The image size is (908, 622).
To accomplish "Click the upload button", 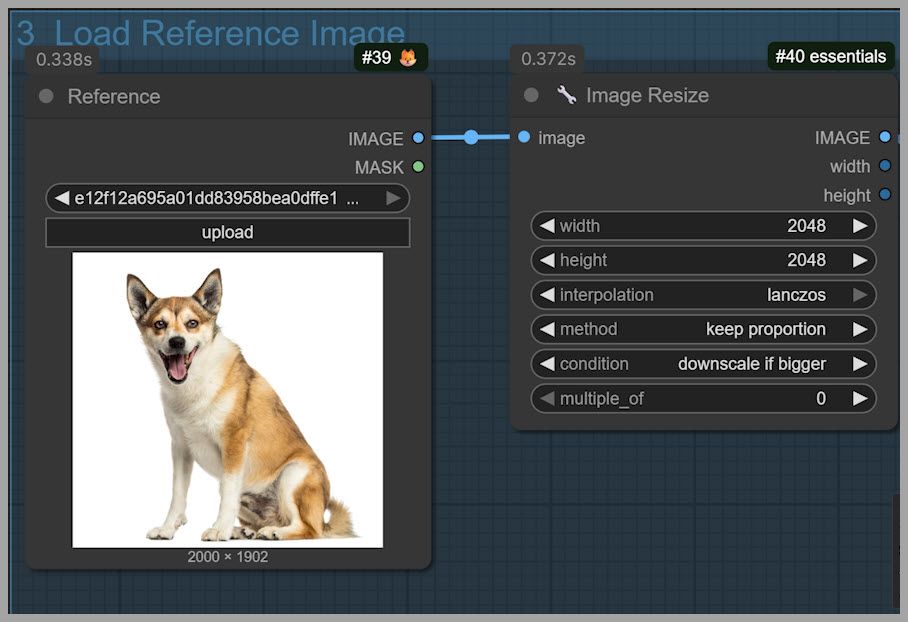I will click(x=228, y=232).
